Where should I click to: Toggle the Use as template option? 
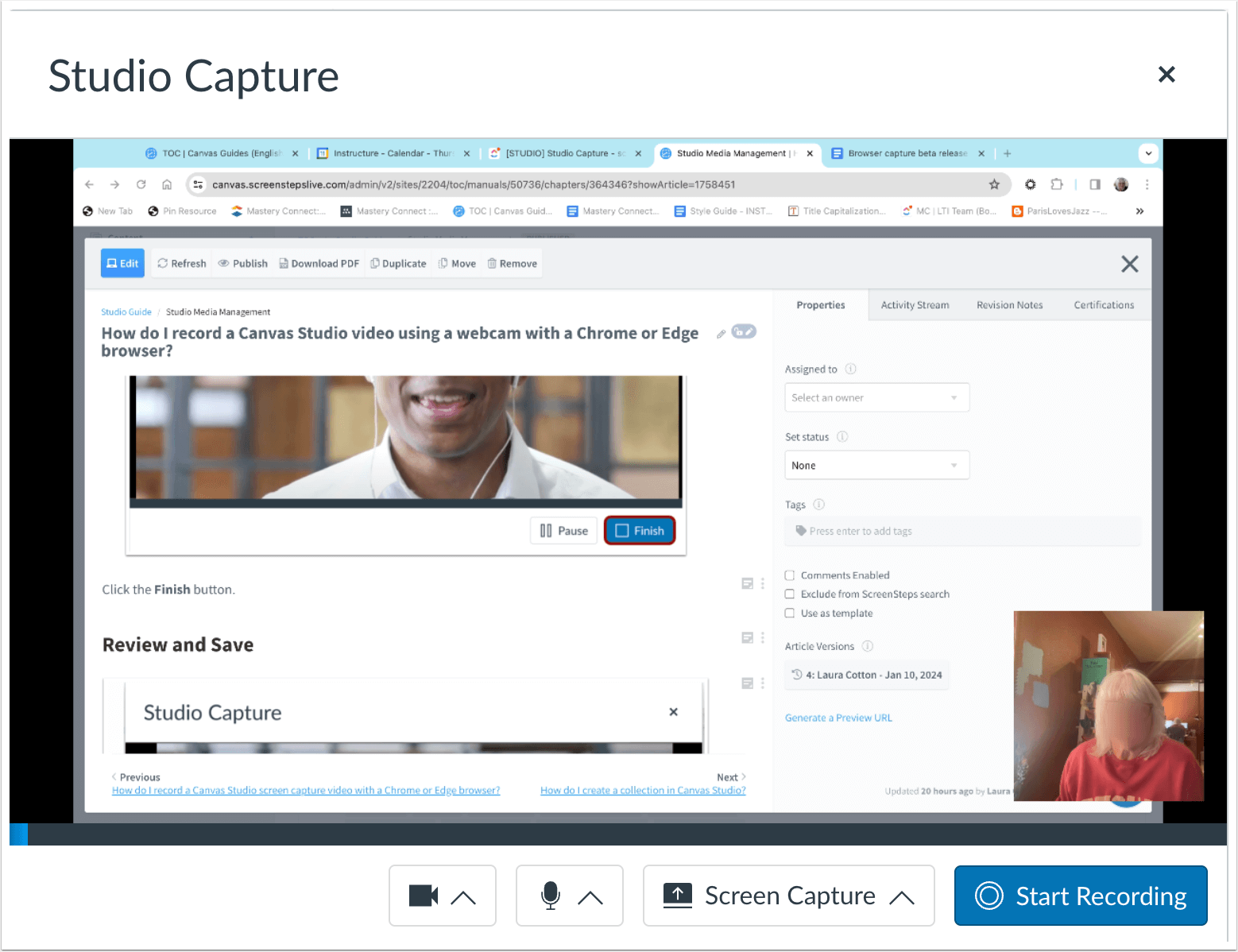coord(789,613)
